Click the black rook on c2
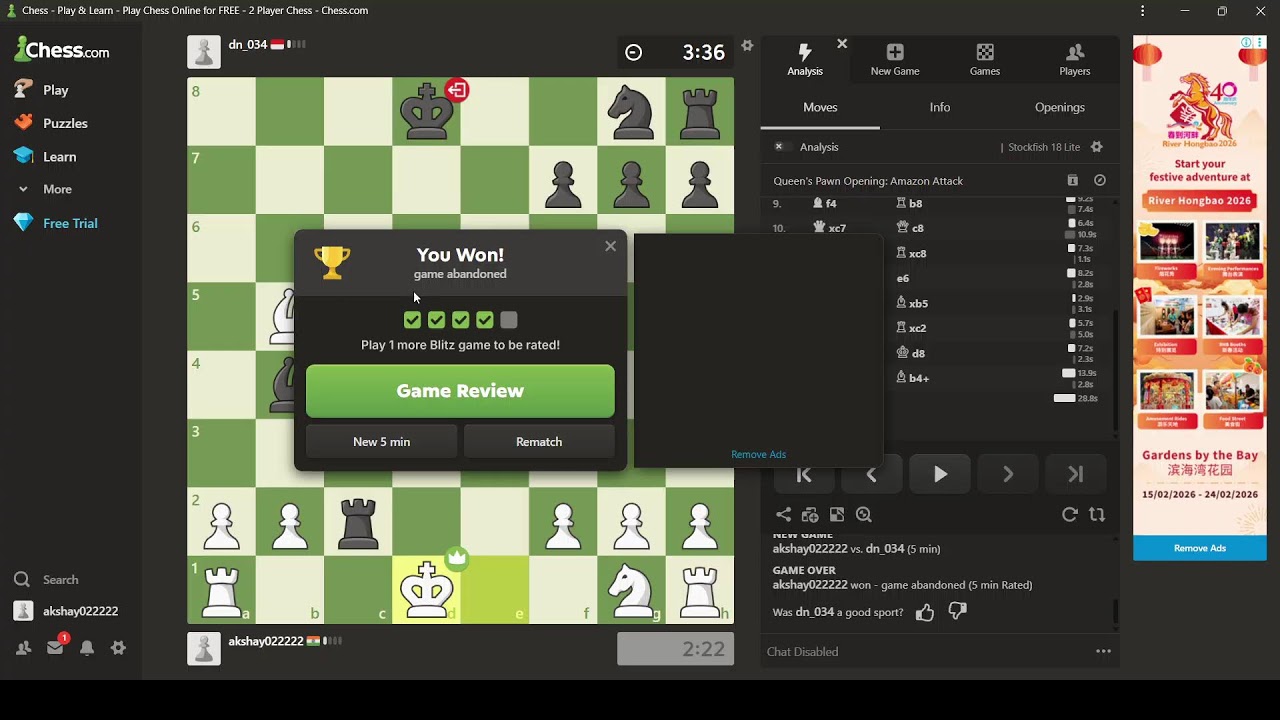The height and width of the screenshot is (720, 1280). coord(358,521)
